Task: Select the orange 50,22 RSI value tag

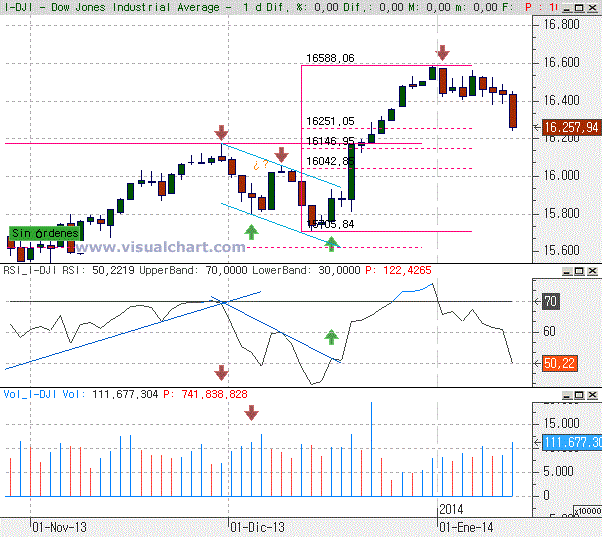Action: 559,363
